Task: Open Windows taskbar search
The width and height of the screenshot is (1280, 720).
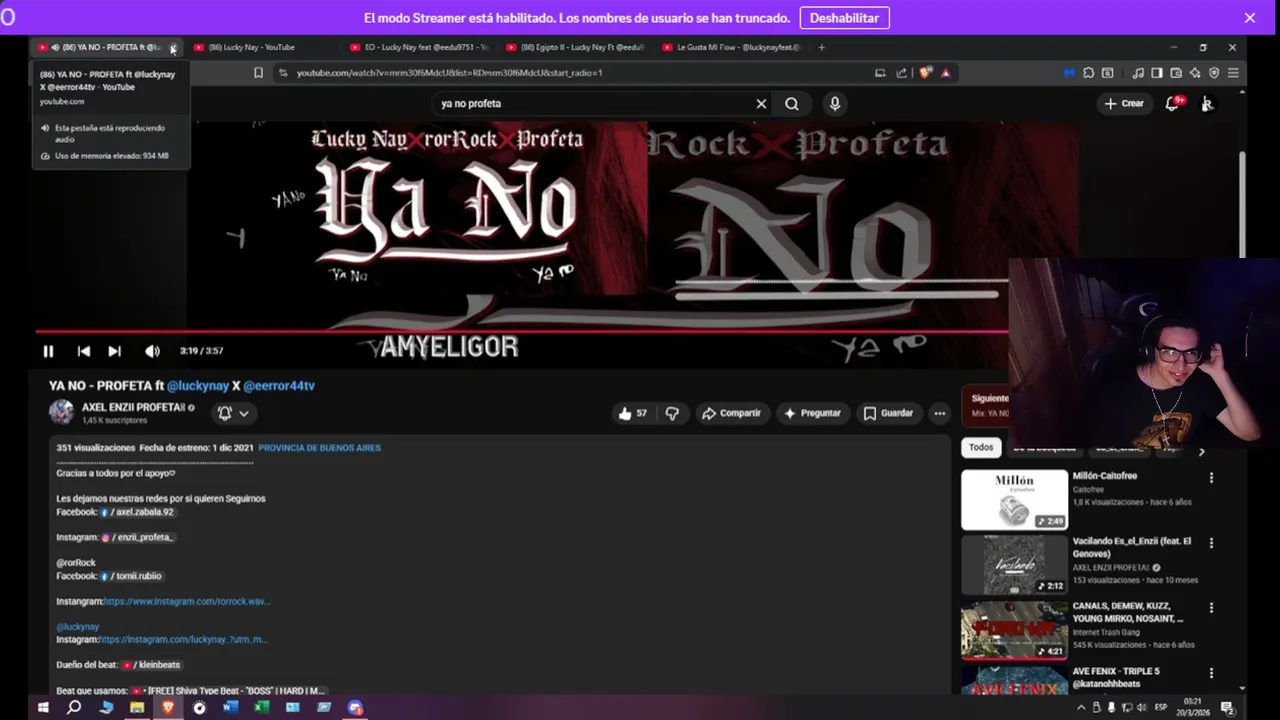Action: 74,707
